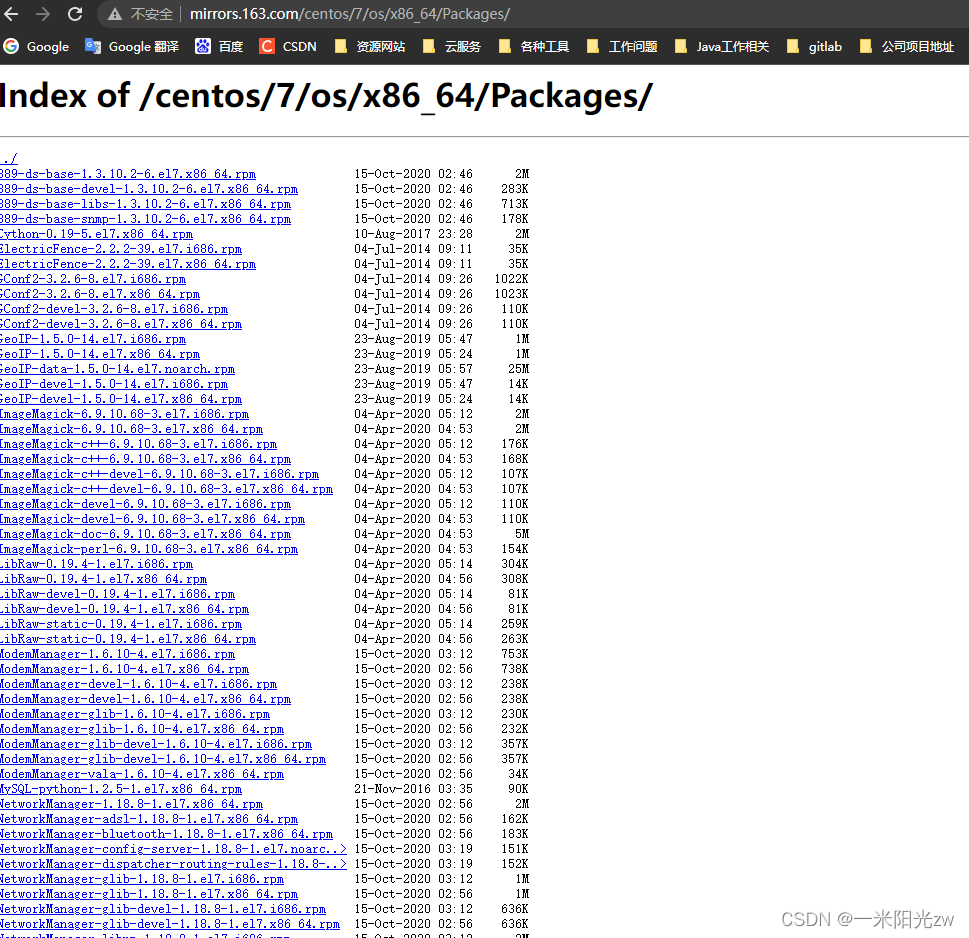
Task: Click the browser back arrow
Action: (x=11, y=14)
